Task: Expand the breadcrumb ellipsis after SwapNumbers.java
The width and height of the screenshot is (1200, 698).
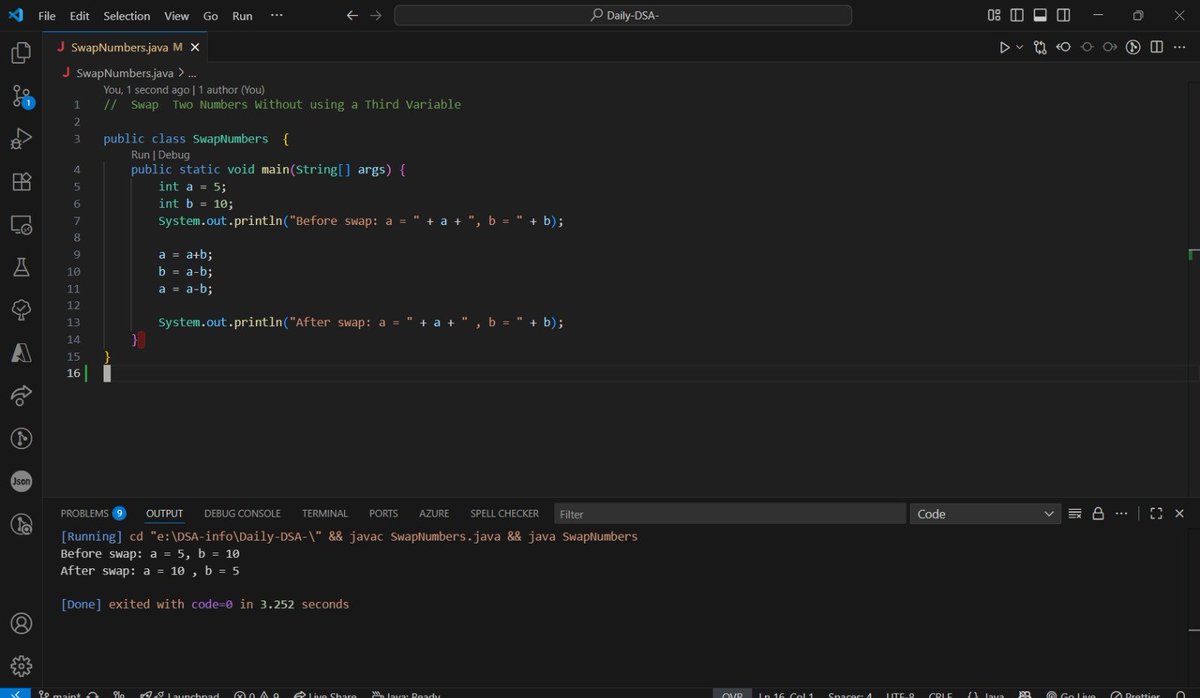Action: point(192,73)
